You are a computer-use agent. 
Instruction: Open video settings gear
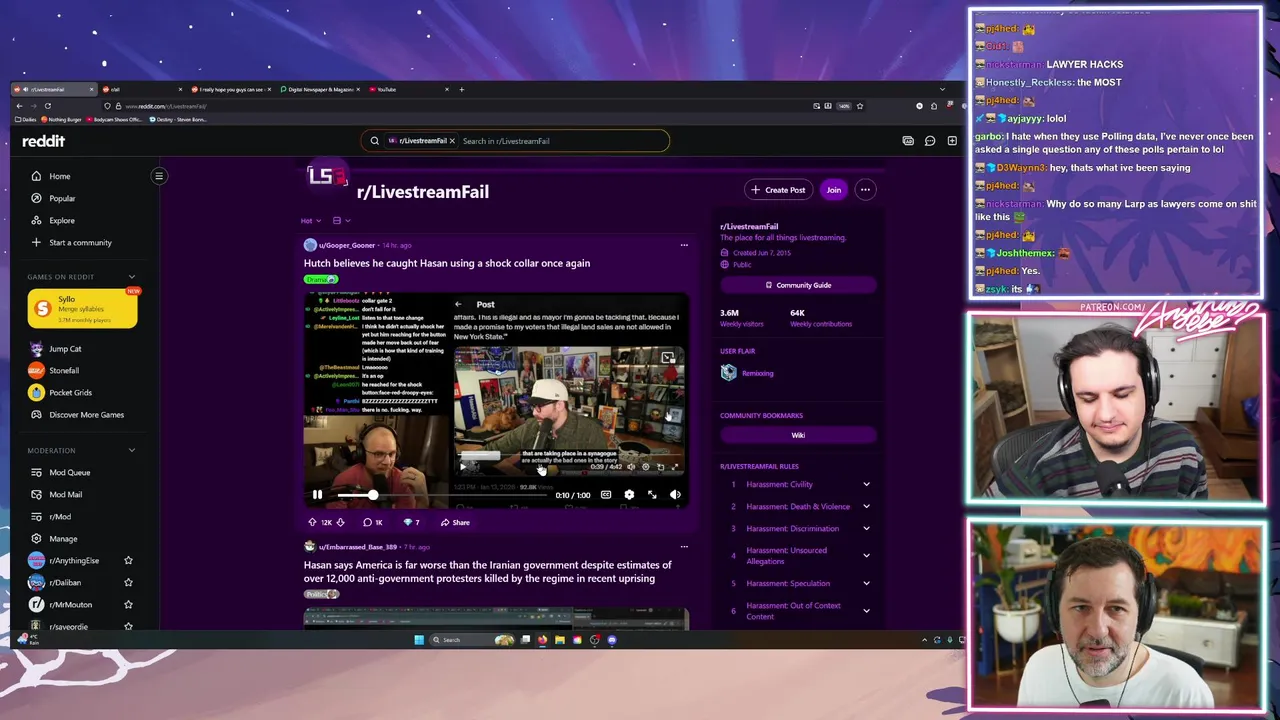tap(629, 495)
